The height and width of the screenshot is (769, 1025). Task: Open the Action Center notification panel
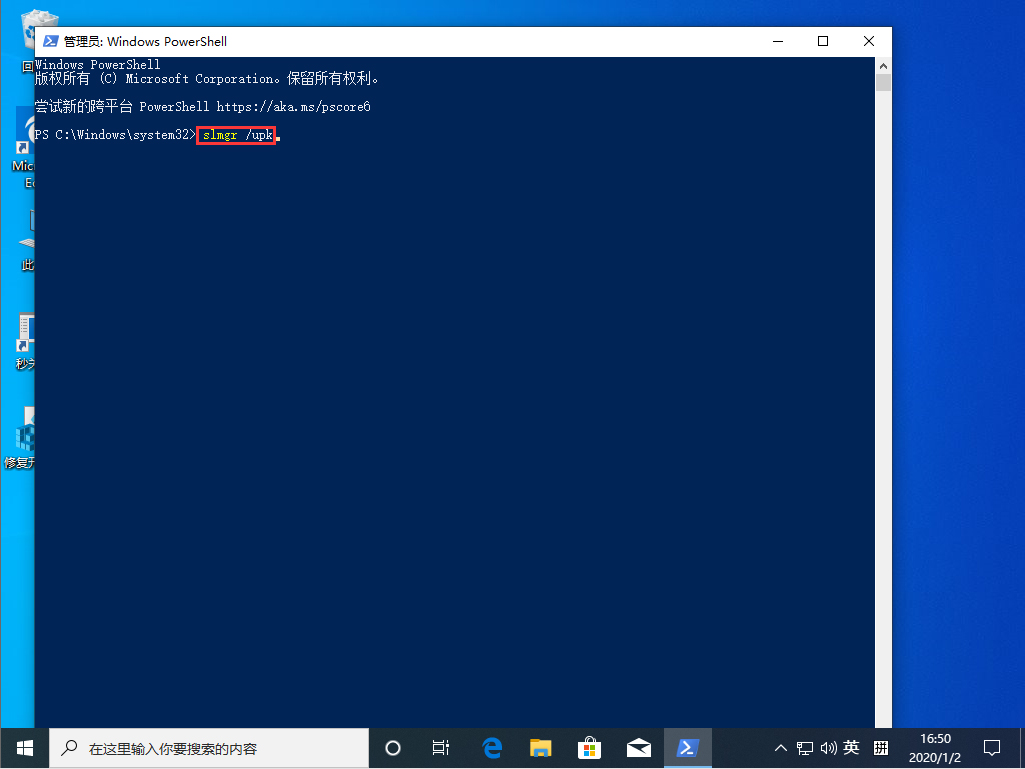click(991, 747)
